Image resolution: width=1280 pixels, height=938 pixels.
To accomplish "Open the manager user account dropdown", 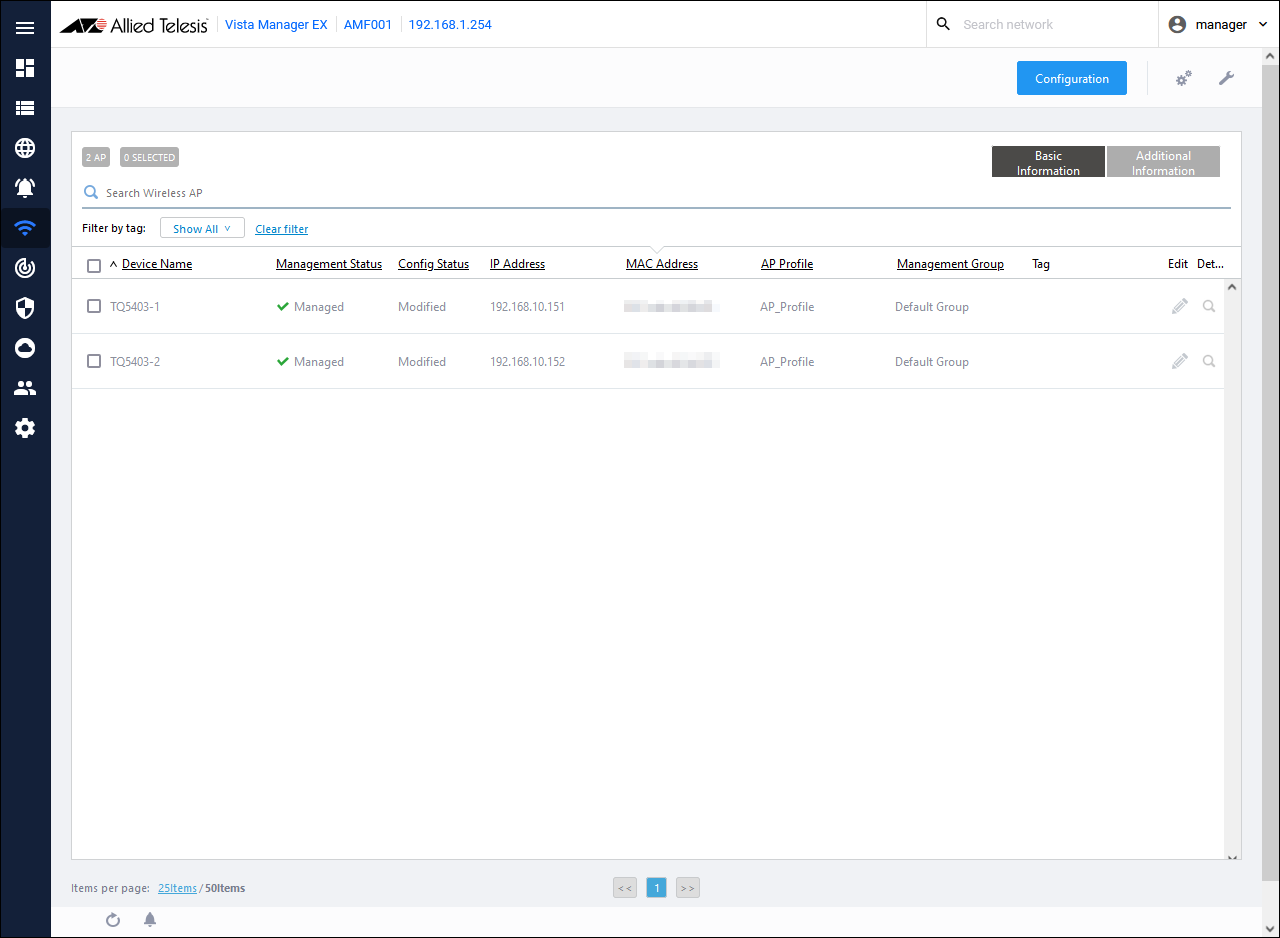I will [1219, 25].
